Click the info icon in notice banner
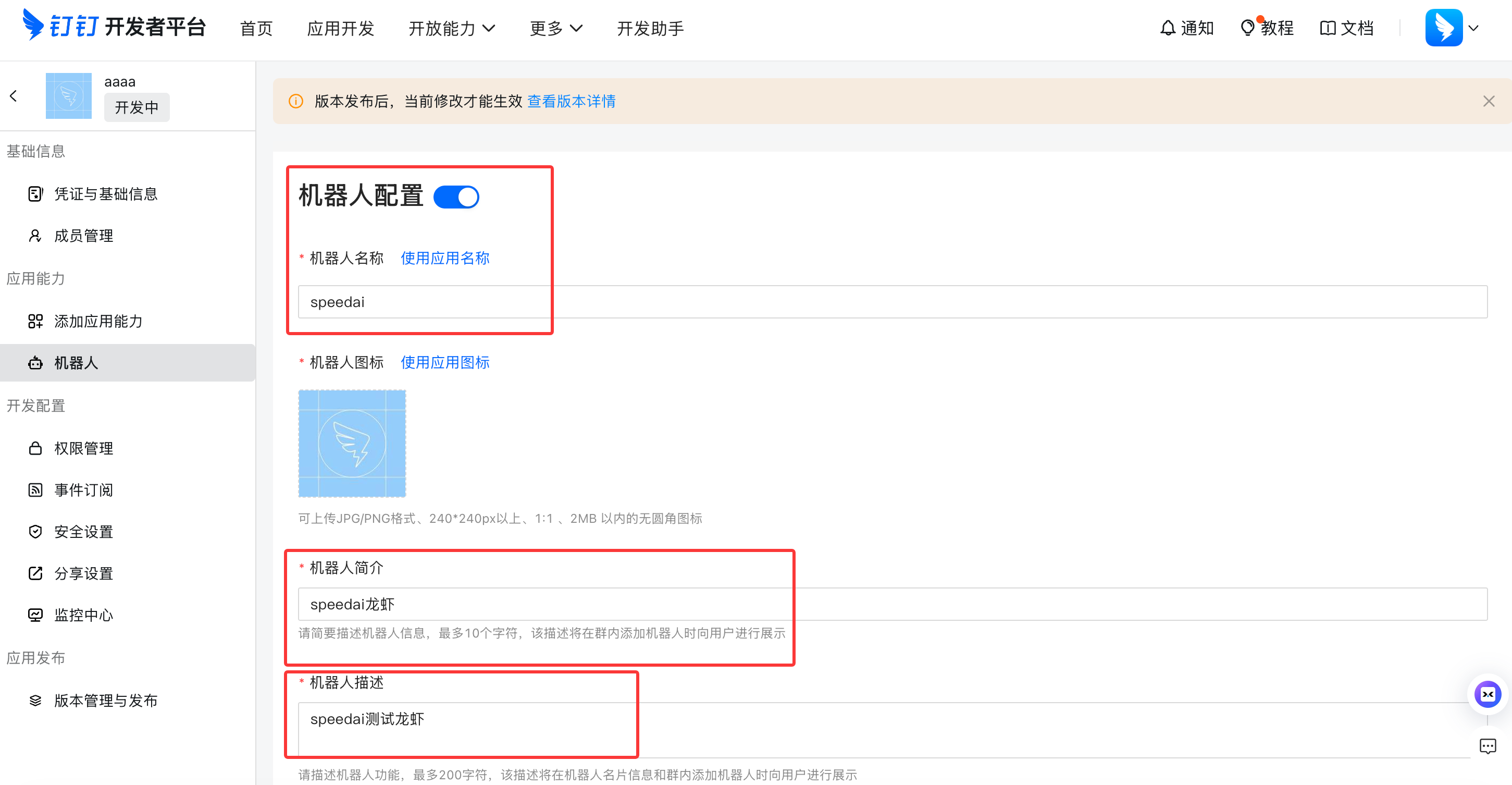The height and width of the screenshot is (785, 1512). click(x=296, y=101)
